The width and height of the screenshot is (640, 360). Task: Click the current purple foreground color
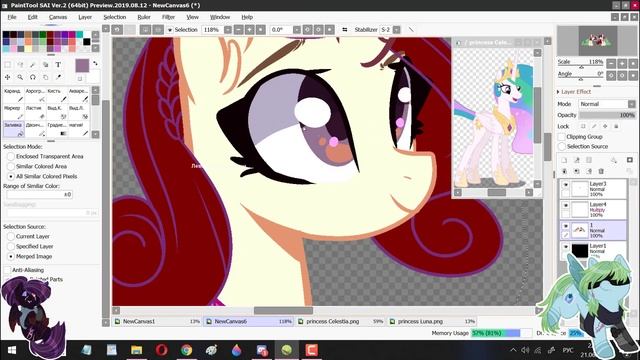pyautogui.click(x=82, y=66)
